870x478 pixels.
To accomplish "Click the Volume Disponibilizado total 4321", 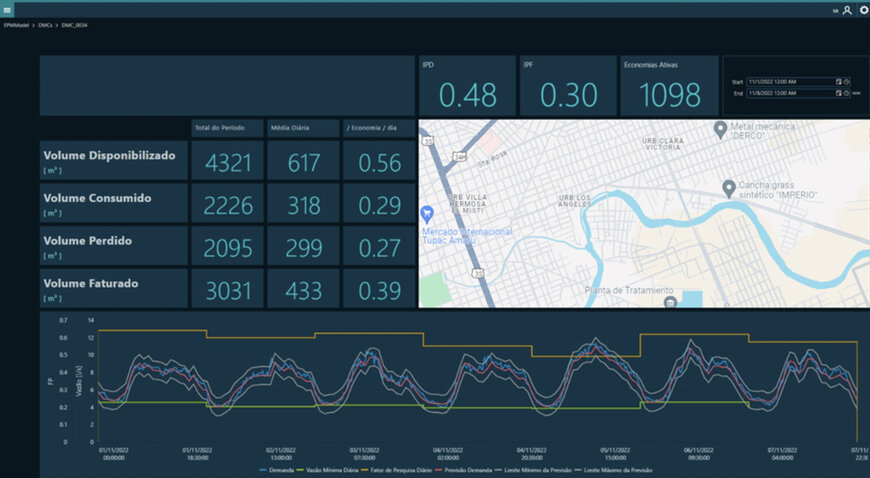I will pyautogui.click(x=228, y=163).
